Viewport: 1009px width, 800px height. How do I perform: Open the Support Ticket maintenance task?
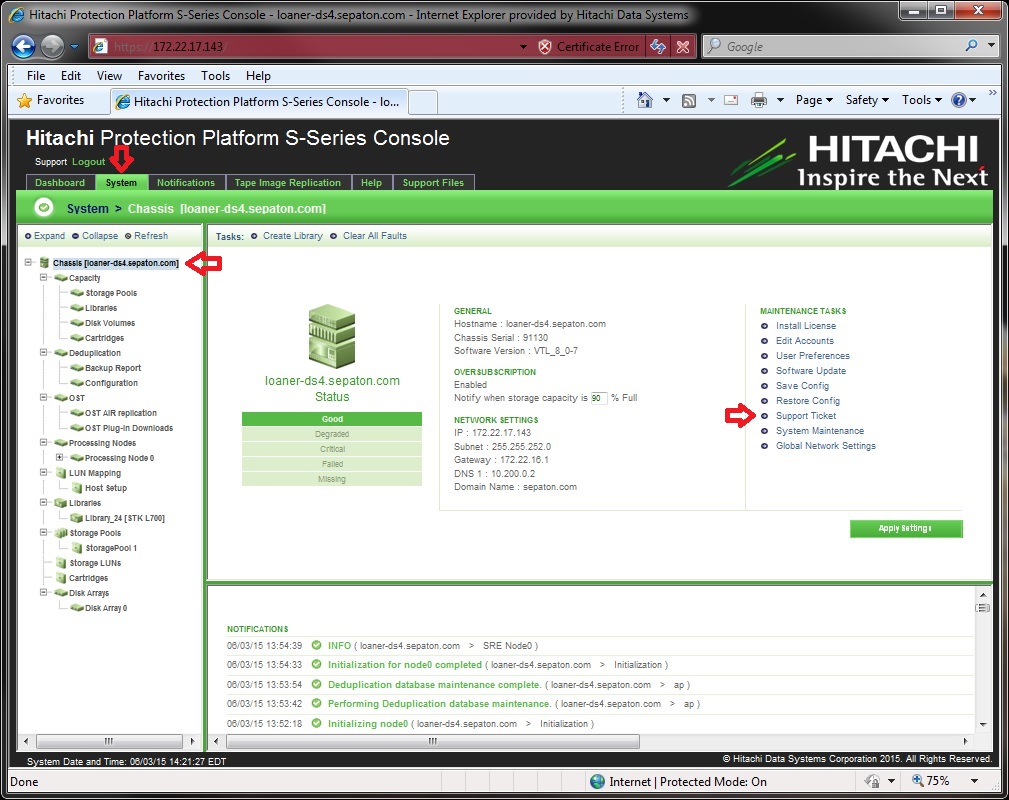tap(806, 415)
